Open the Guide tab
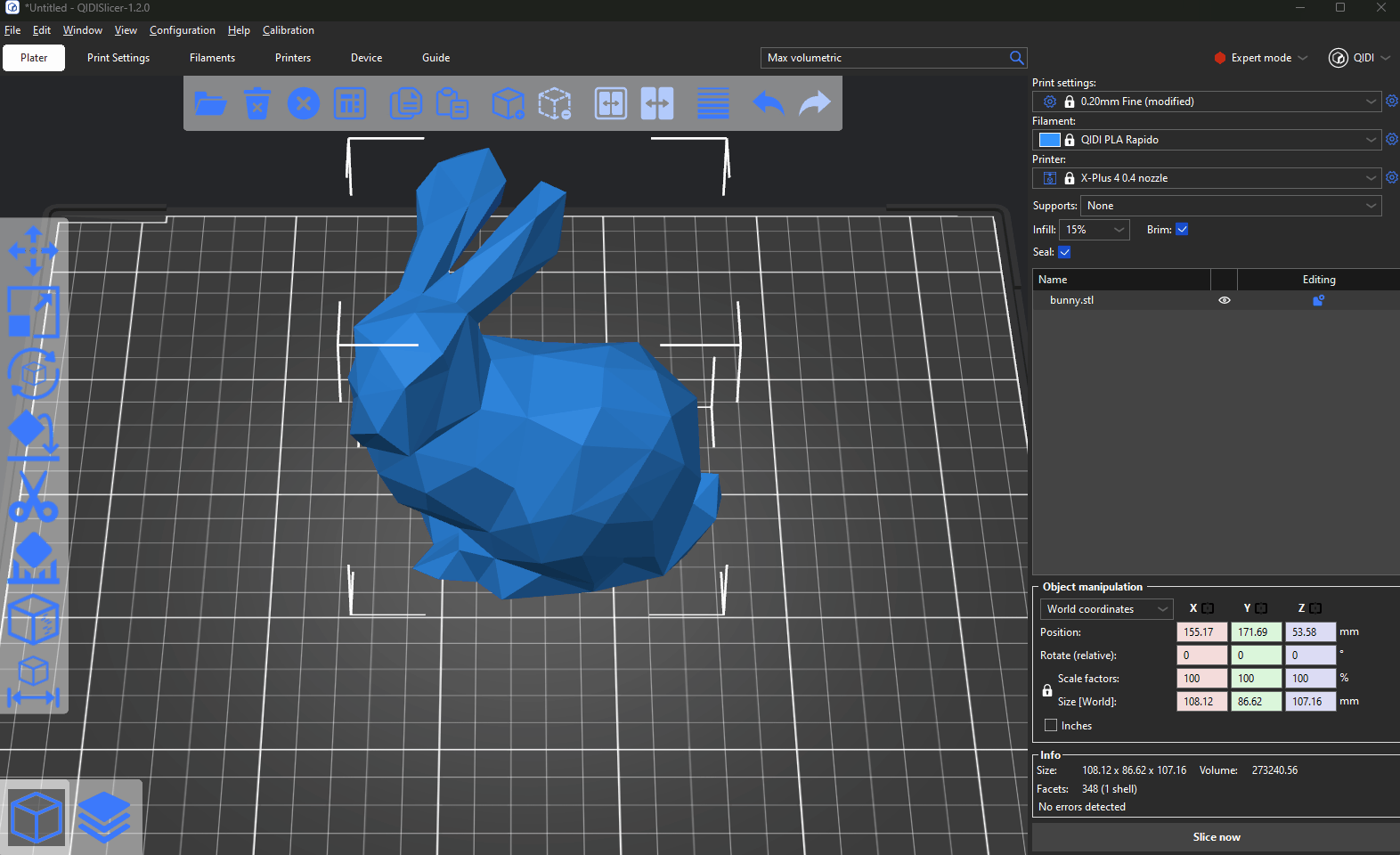 click(x=435, y=58)
